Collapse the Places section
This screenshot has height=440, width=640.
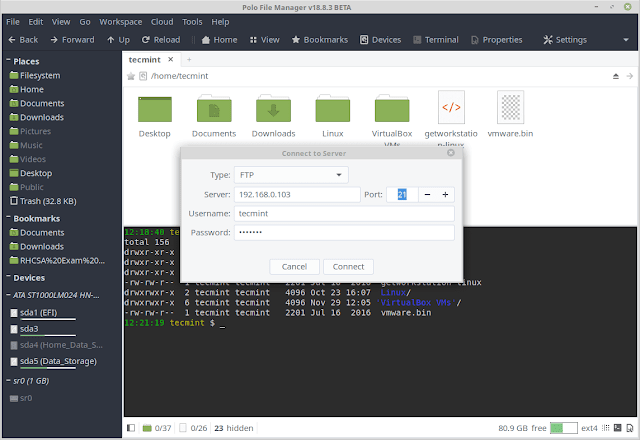8,60
